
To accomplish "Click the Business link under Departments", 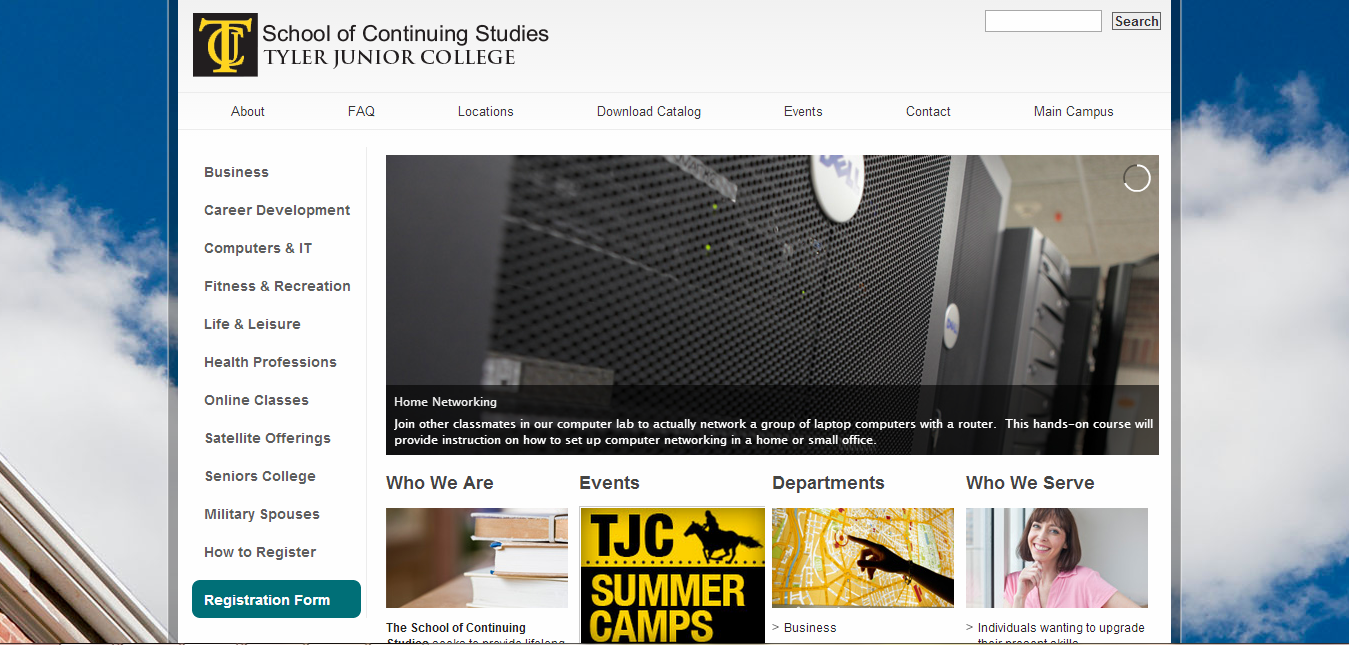I will point(809,628).
